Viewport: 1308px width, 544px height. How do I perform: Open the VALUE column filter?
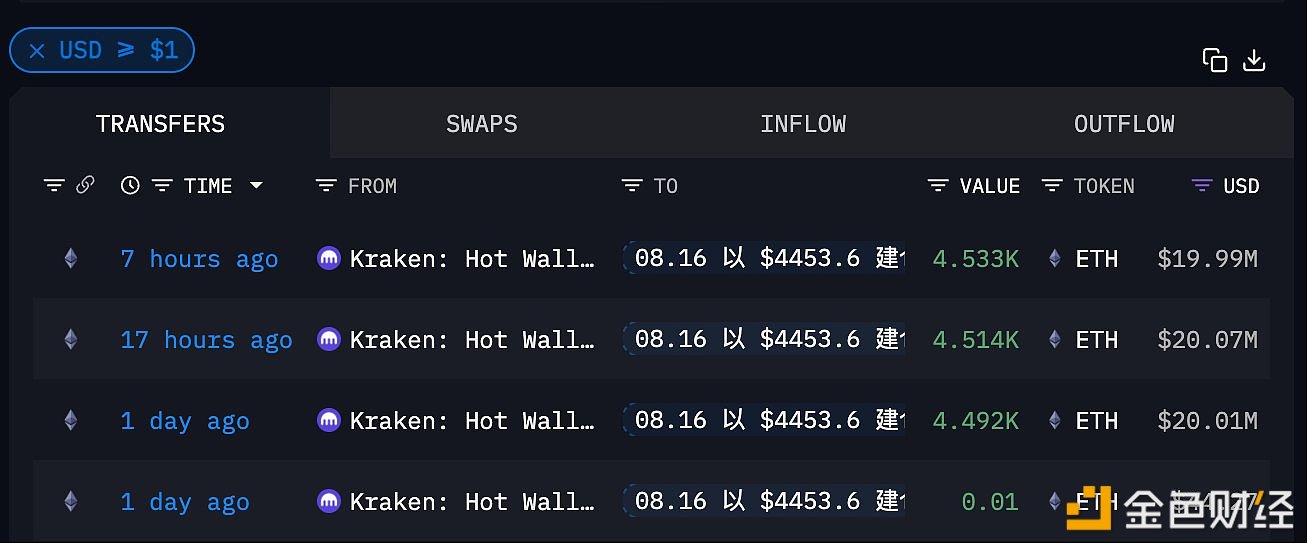click(x=937, y=185)
